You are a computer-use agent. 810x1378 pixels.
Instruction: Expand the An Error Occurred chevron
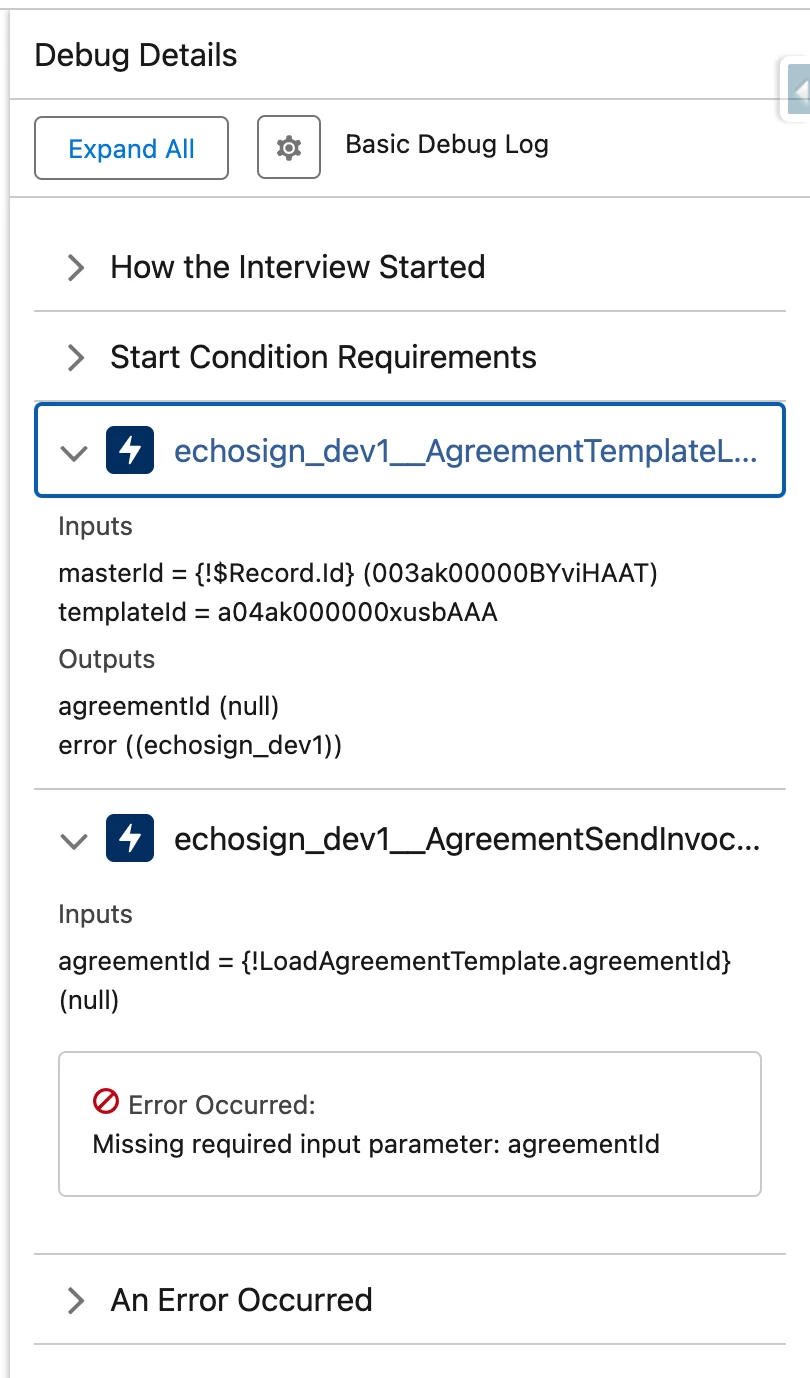point(75,1300)
